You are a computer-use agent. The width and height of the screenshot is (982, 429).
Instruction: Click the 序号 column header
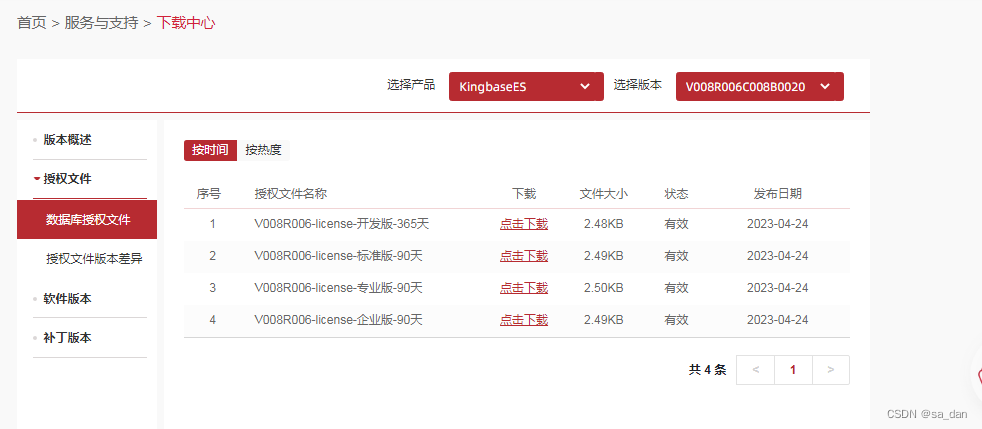pyautogui.click(x=209, y=194)
